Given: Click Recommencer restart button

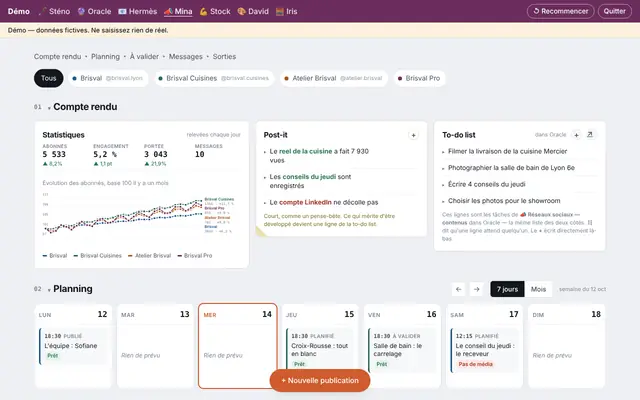Looking at the screenshot, I should [x=560, y=11].
